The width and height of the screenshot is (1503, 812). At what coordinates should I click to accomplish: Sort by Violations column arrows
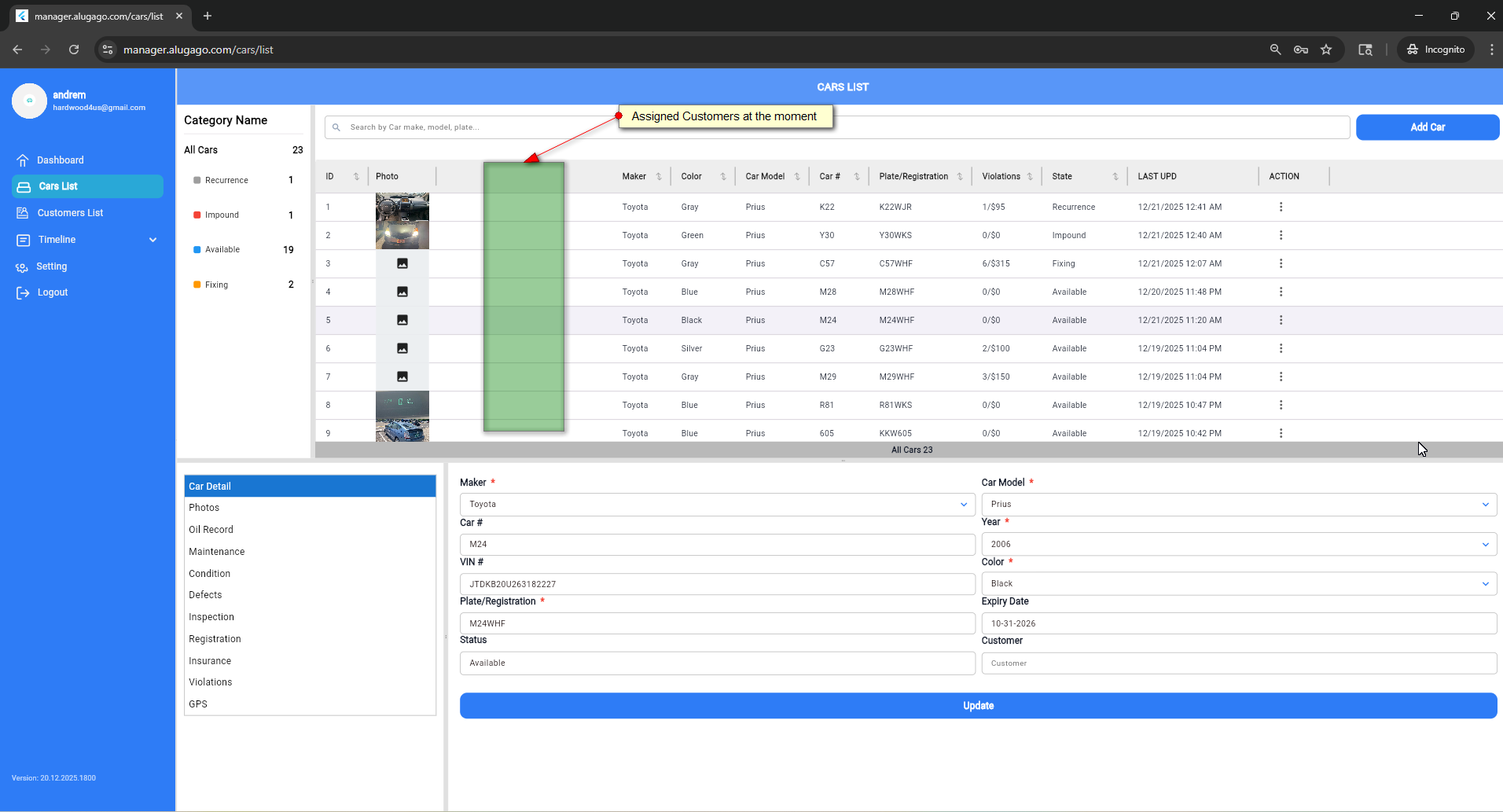point(1030,177)
